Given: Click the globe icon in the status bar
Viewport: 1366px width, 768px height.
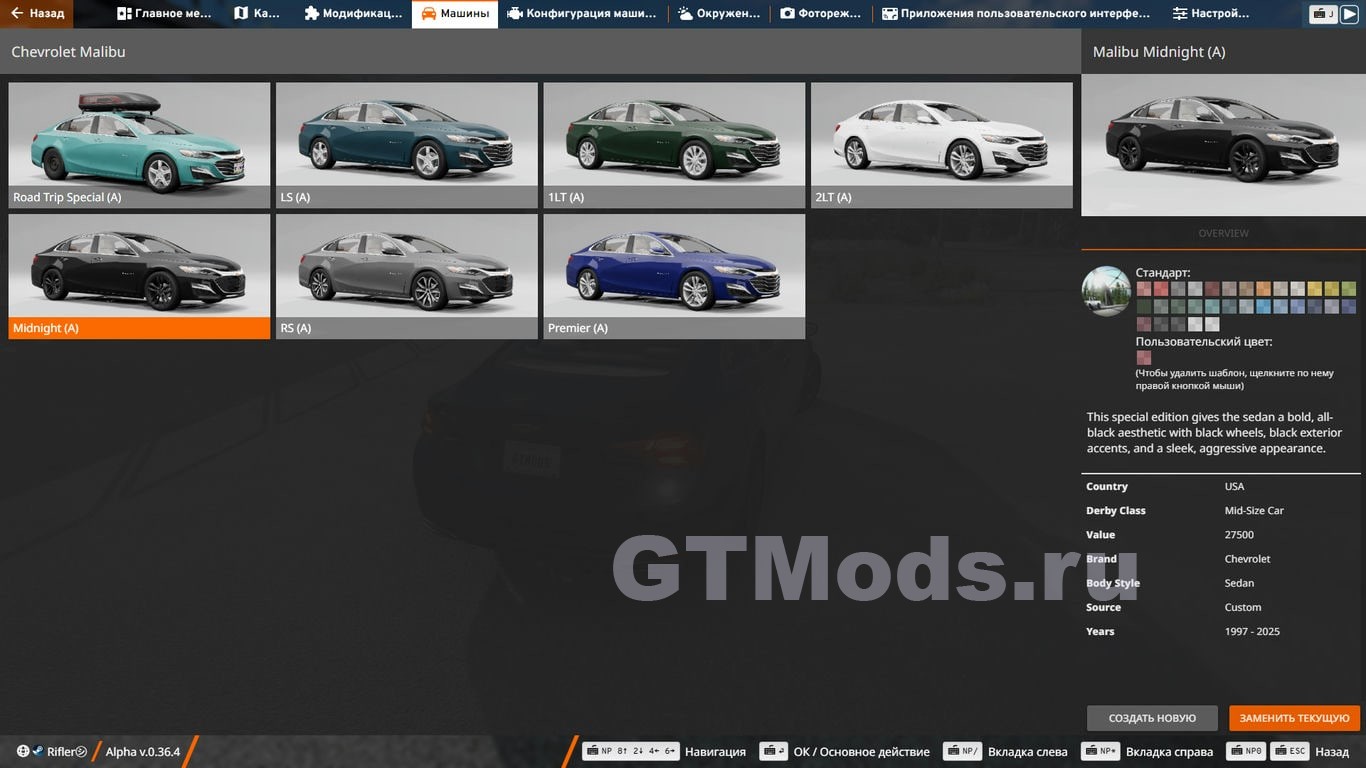Looking at the screenshot, I should click(23, 752).
